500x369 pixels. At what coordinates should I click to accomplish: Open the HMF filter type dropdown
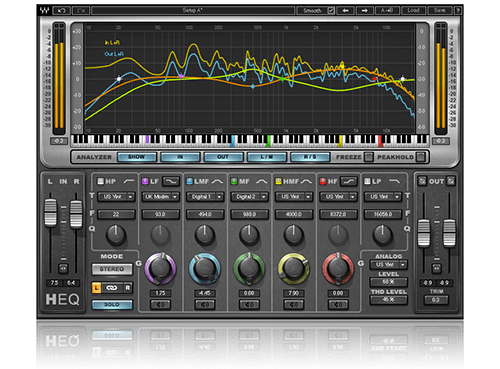coord(293,197)
